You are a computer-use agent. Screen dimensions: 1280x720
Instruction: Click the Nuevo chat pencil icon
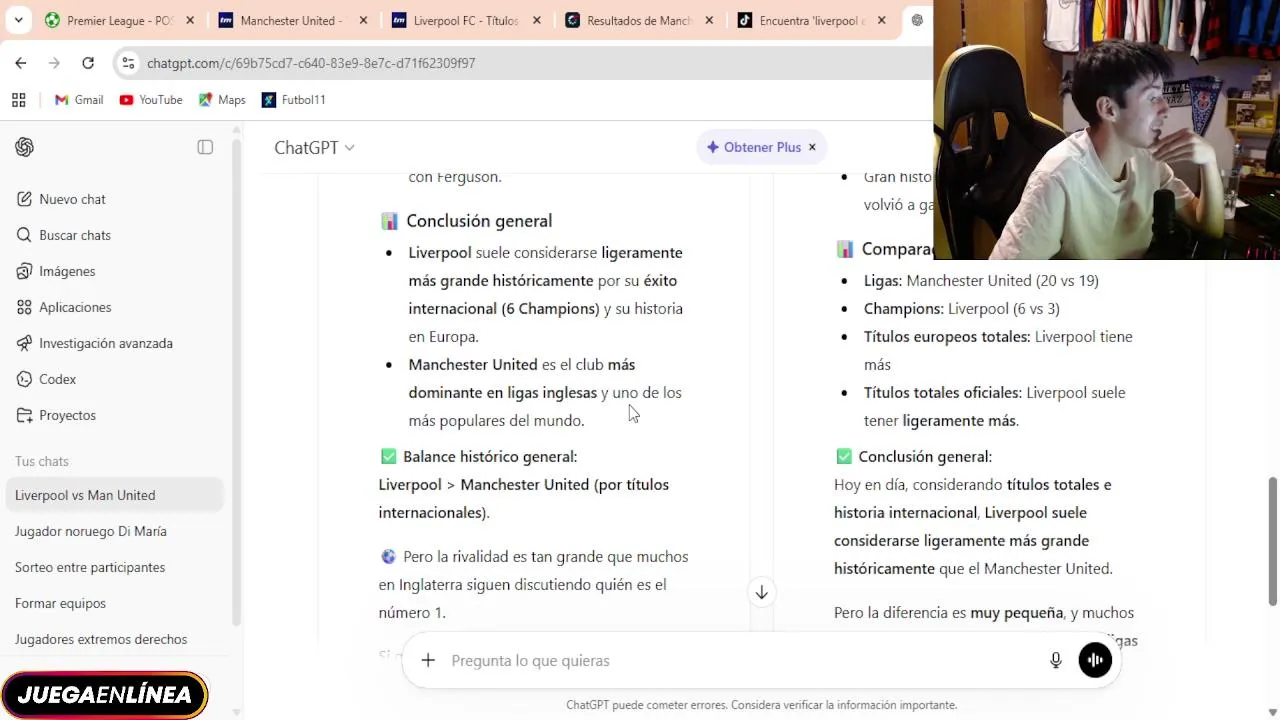(24, 199)
